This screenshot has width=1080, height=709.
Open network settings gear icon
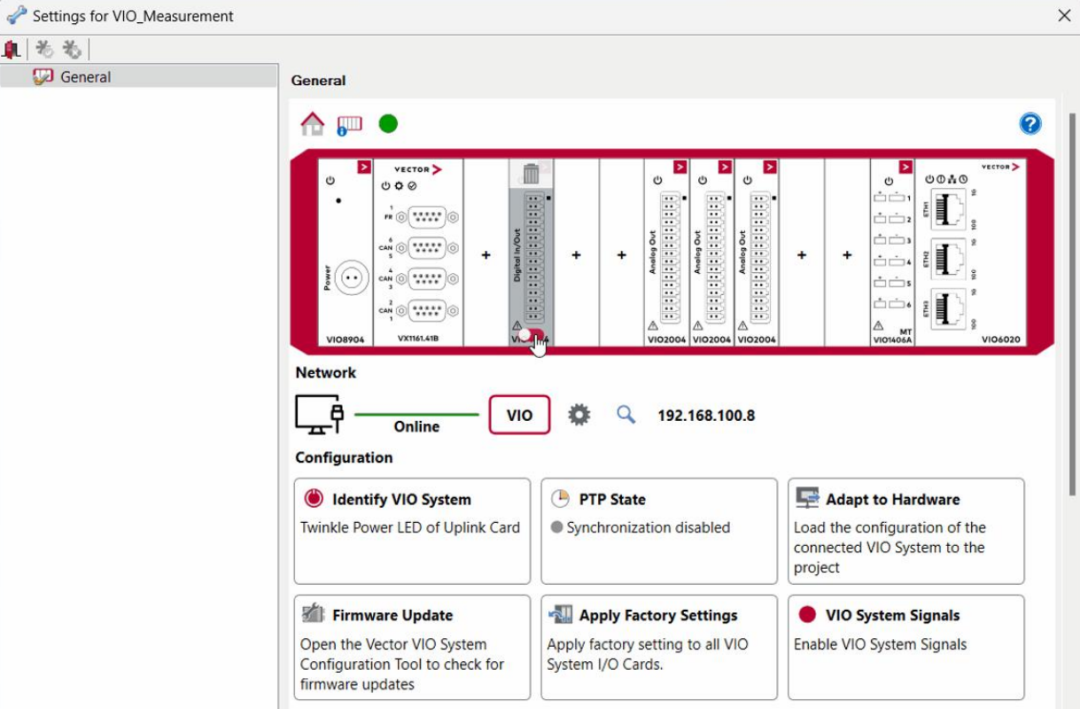[x=579, y=415]
